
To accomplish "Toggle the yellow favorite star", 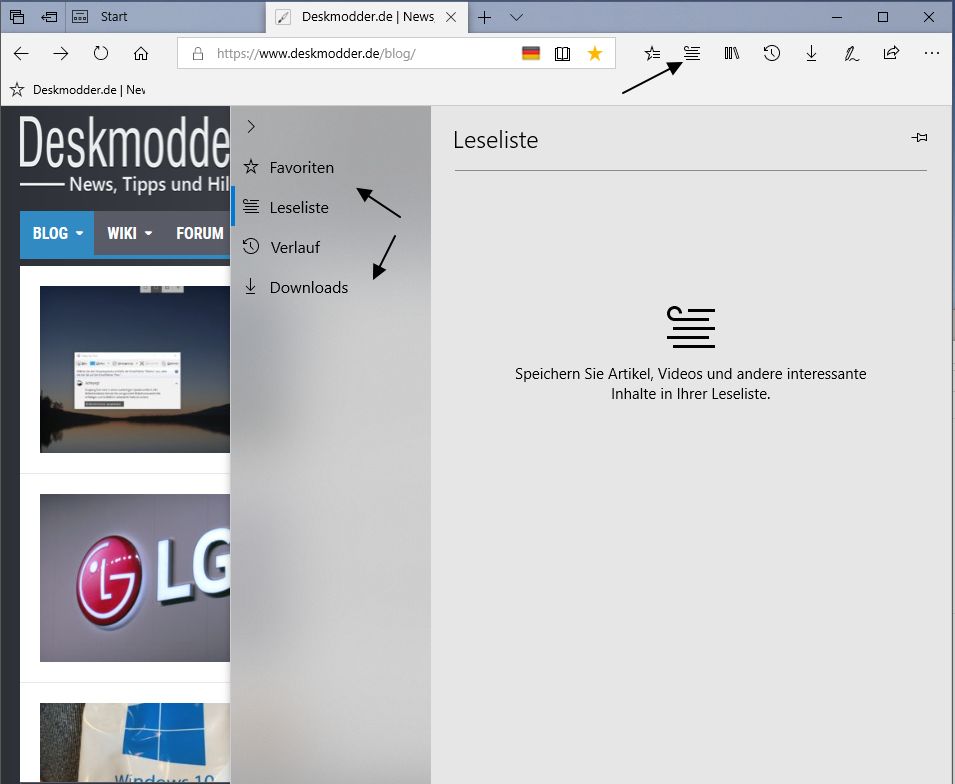I will [595, 54].
